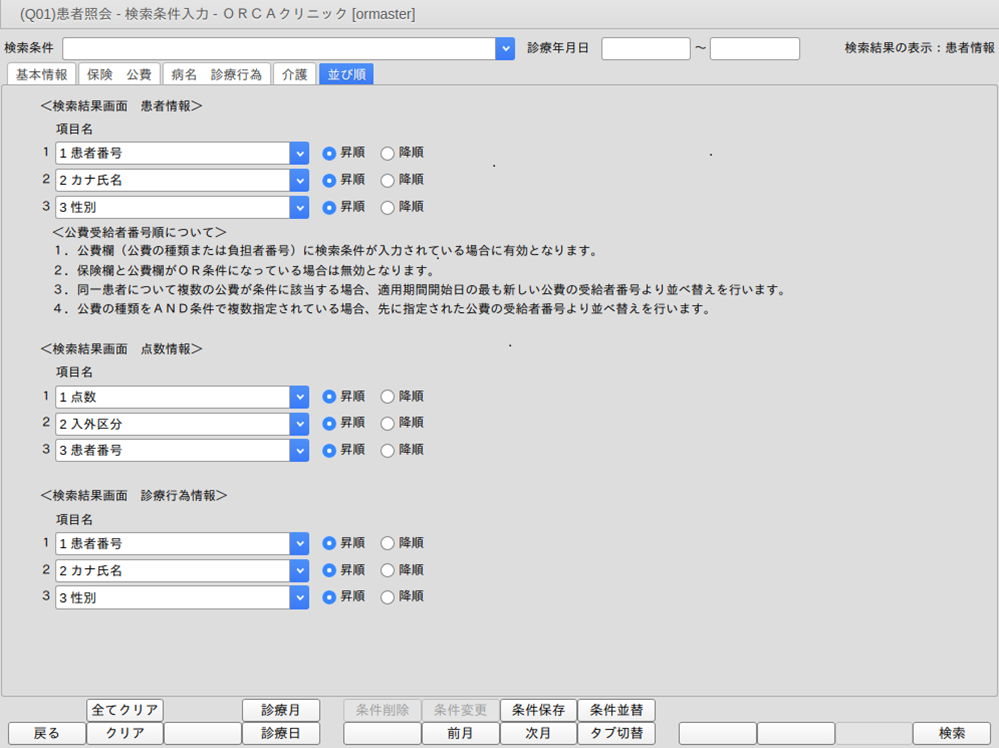Click the 戻る button
Screen dimensions: 999x748
pos(46,733)
